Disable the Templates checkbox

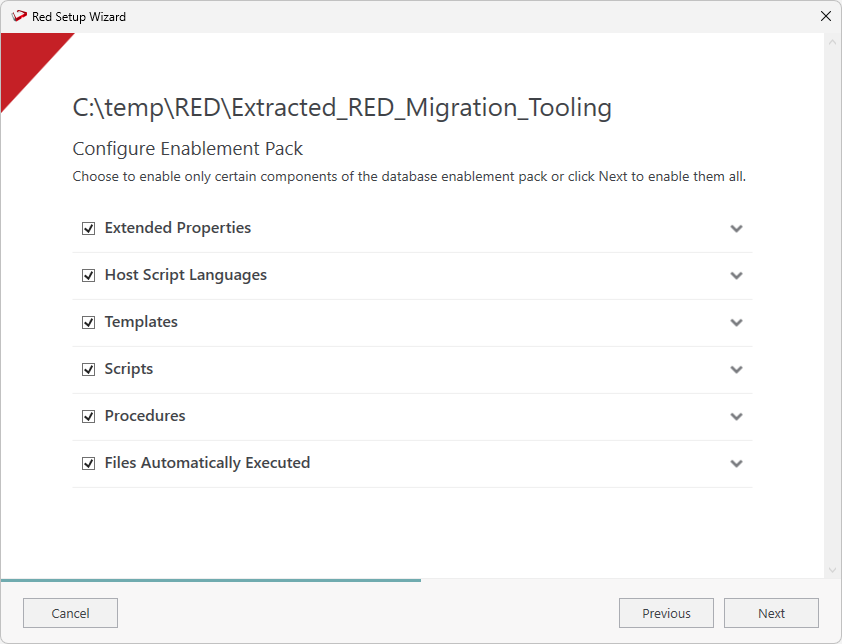click(x=88, y=323)
